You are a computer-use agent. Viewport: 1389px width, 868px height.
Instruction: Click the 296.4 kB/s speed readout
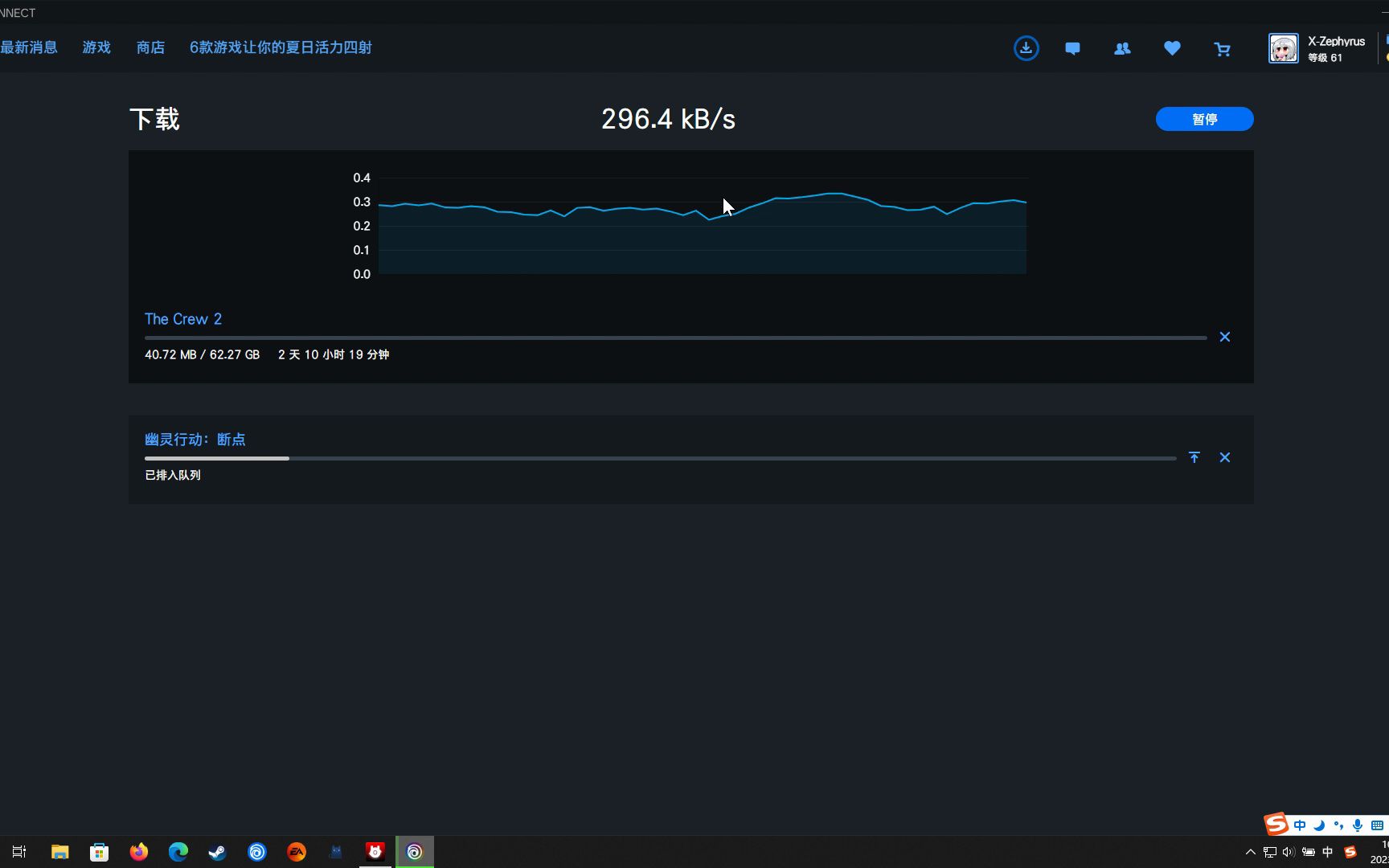tap(668, 119)
